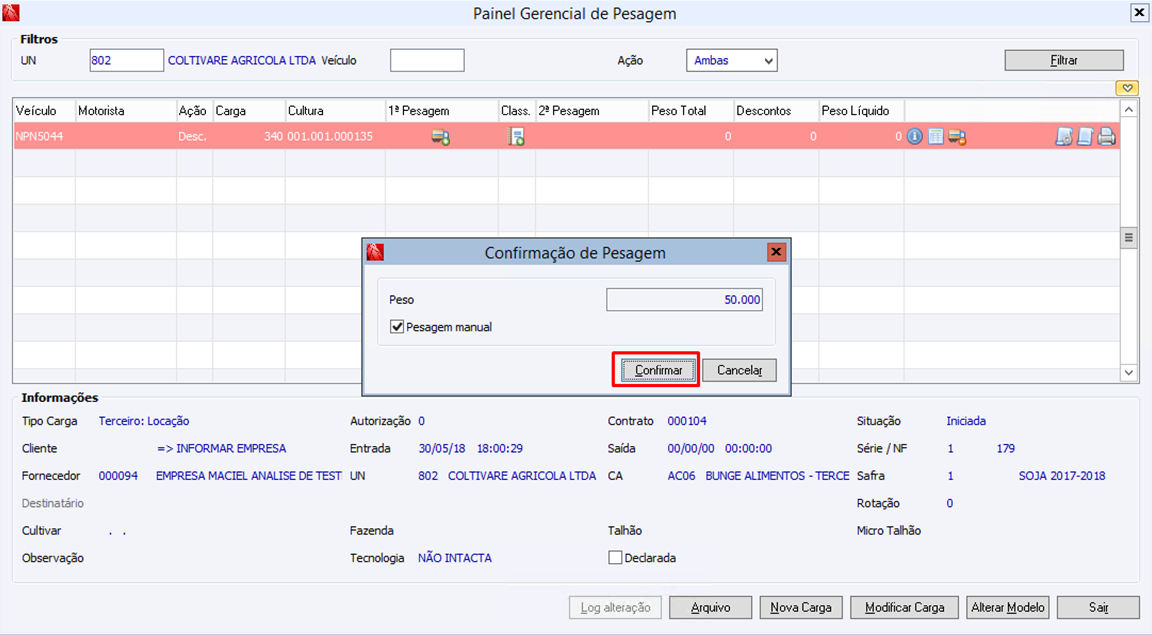The image size is (1152, 635).
Task: Click the Filtrar button
Action: (x=1064, y=60)
